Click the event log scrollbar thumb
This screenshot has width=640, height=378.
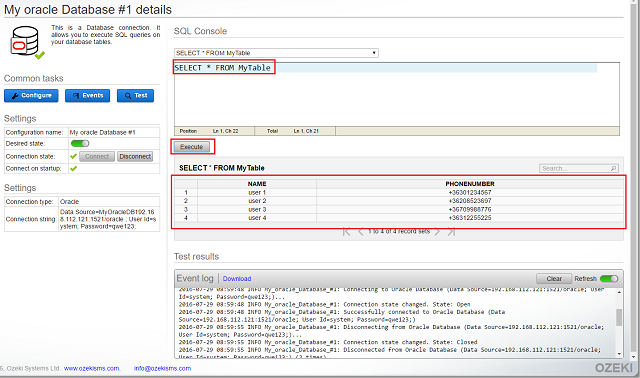(x=619, y=317)
